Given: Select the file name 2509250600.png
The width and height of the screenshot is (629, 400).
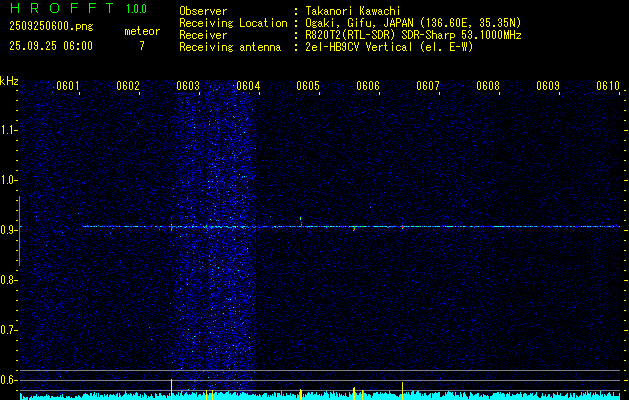Looking at the screenshot, I should tap(51, 27).
